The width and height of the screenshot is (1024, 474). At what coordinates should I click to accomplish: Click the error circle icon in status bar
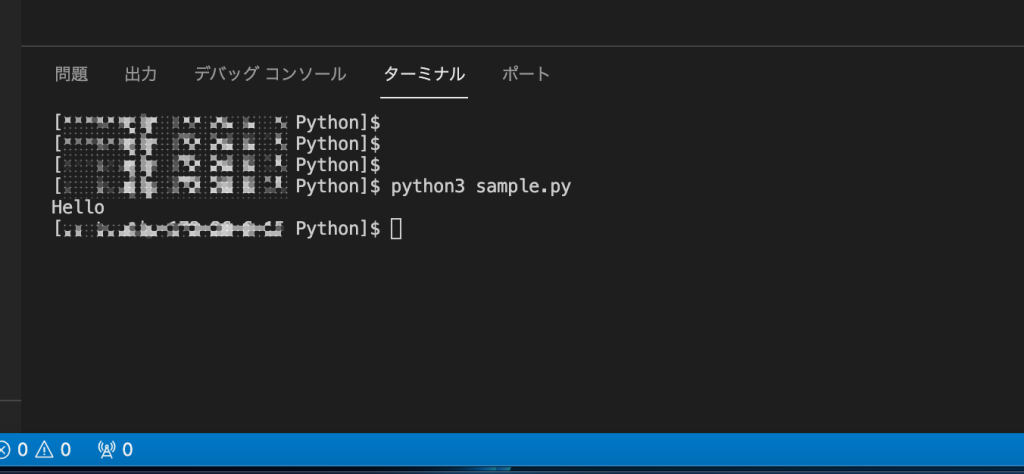[4, 450]
